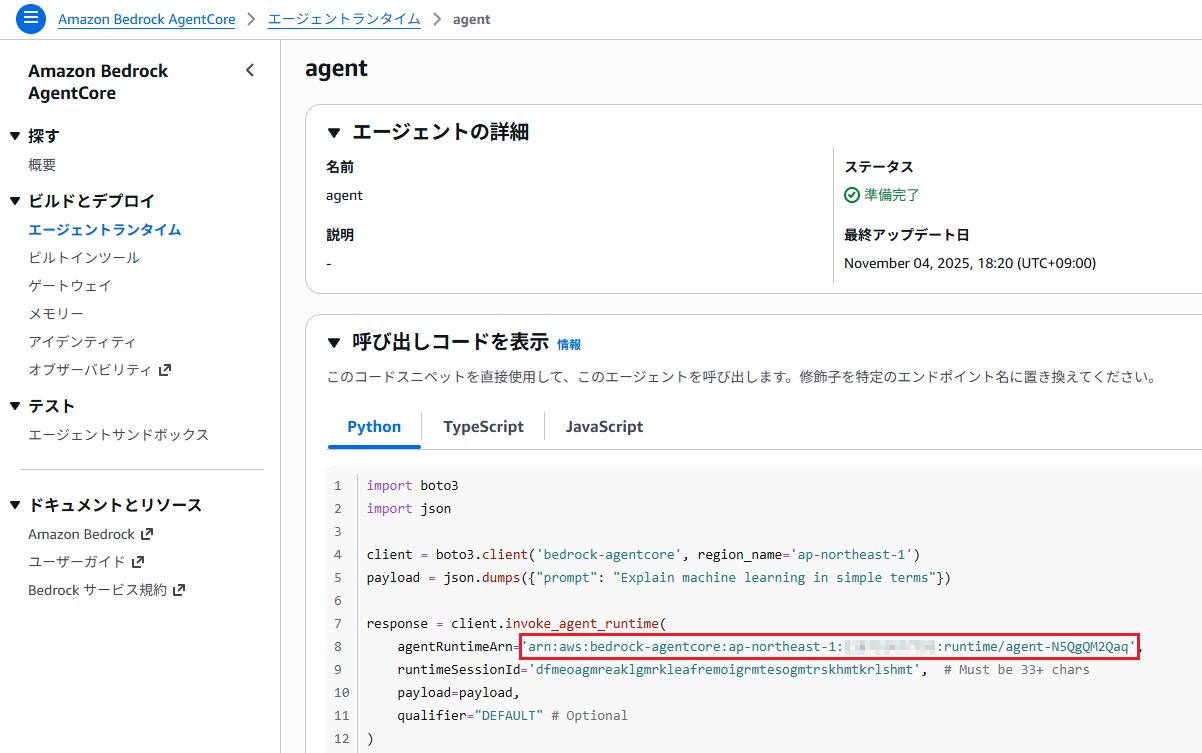Go to Amazon Bedrock AgentCore breadcrumb
This screenshot has width=1202, height=753.
coord(146,19)
